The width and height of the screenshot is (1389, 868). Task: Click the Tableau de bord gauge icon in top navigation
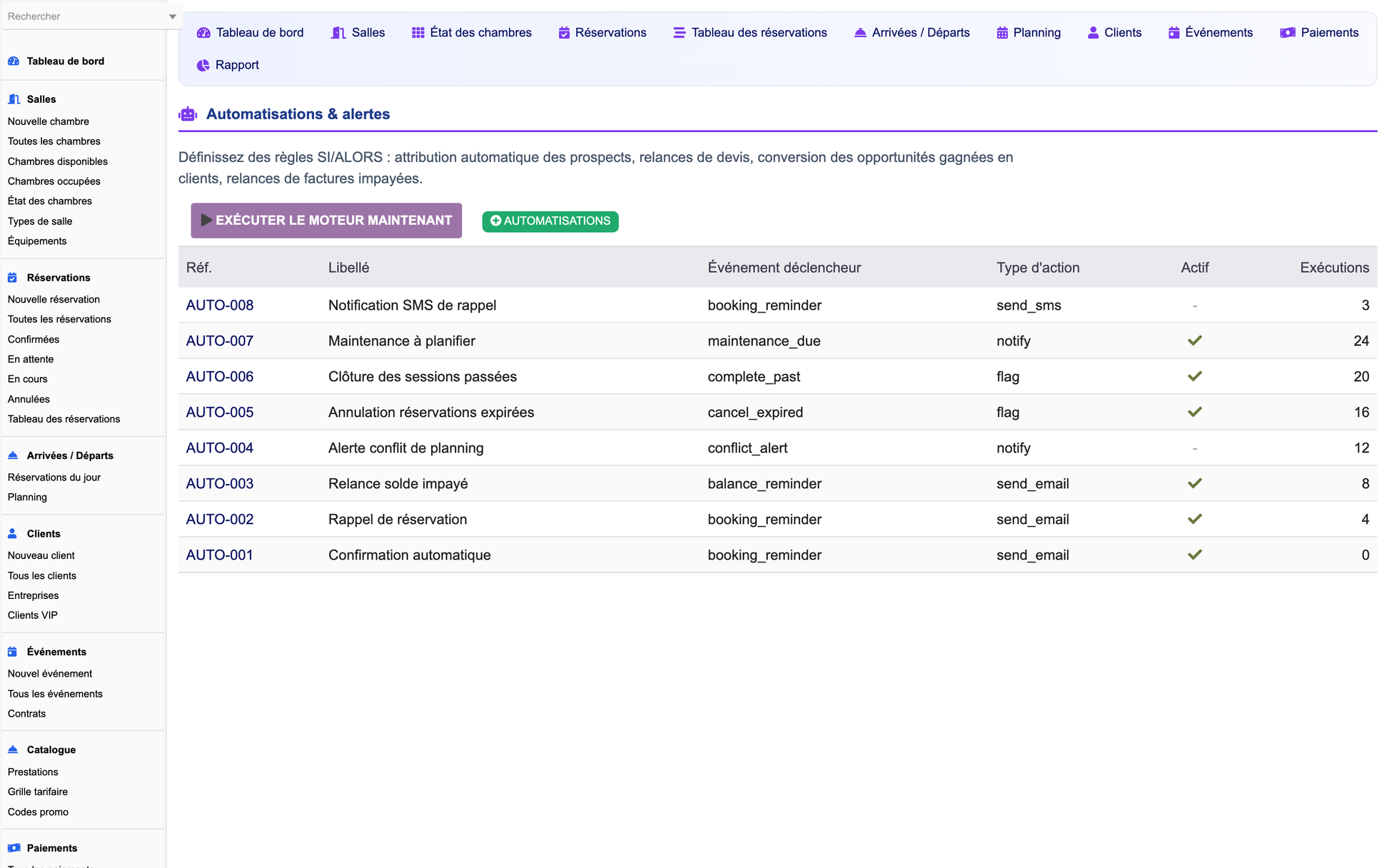pyautogui.click(x=203, y=33)
